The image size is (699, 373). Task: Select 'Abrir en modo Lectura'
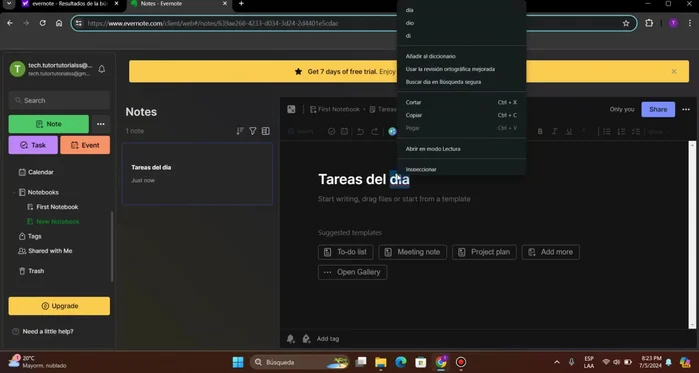(x=461, y=149)
